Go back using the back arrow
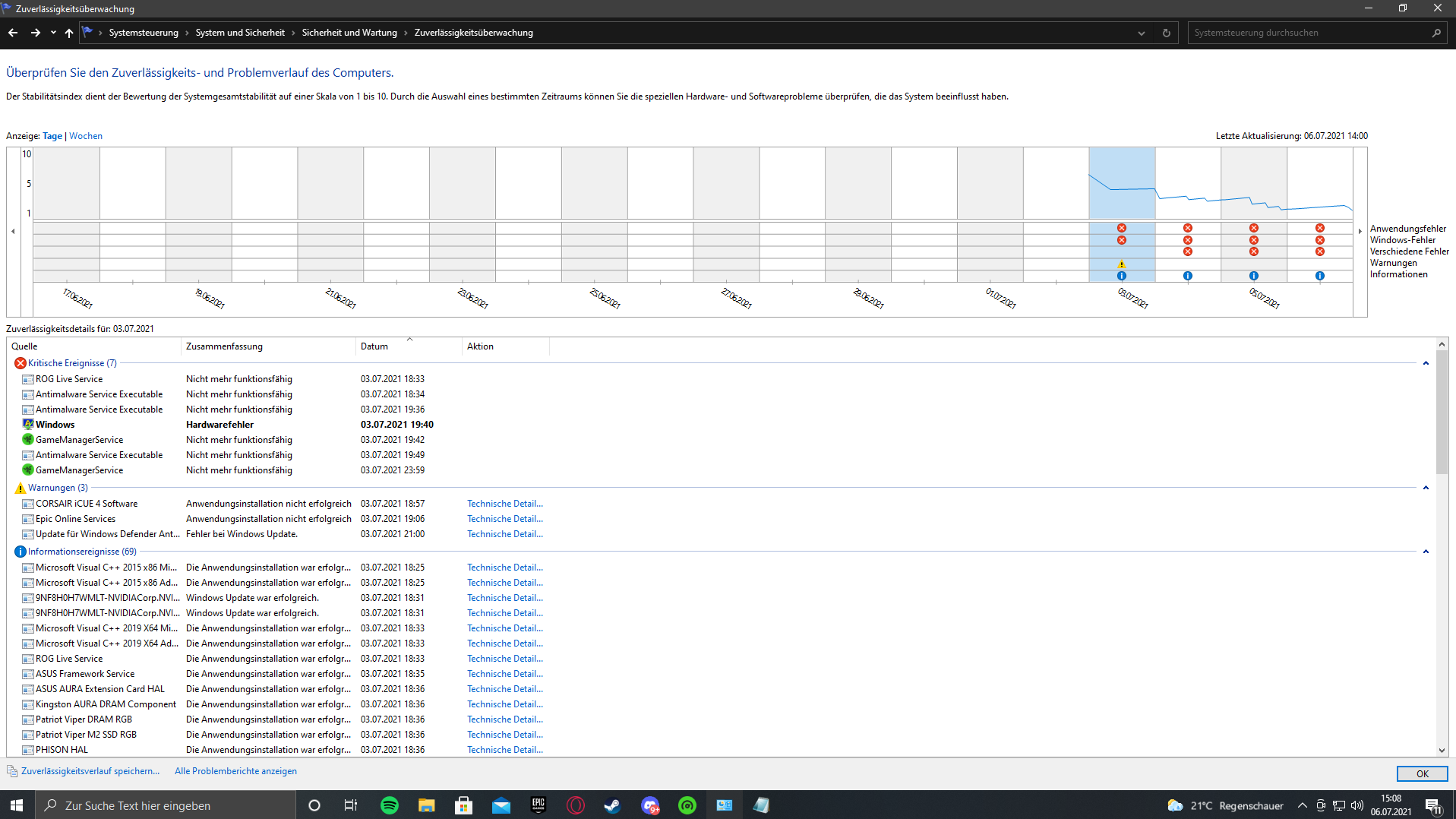Screen dimensions: 1456x819 click(x=13, y=33)
